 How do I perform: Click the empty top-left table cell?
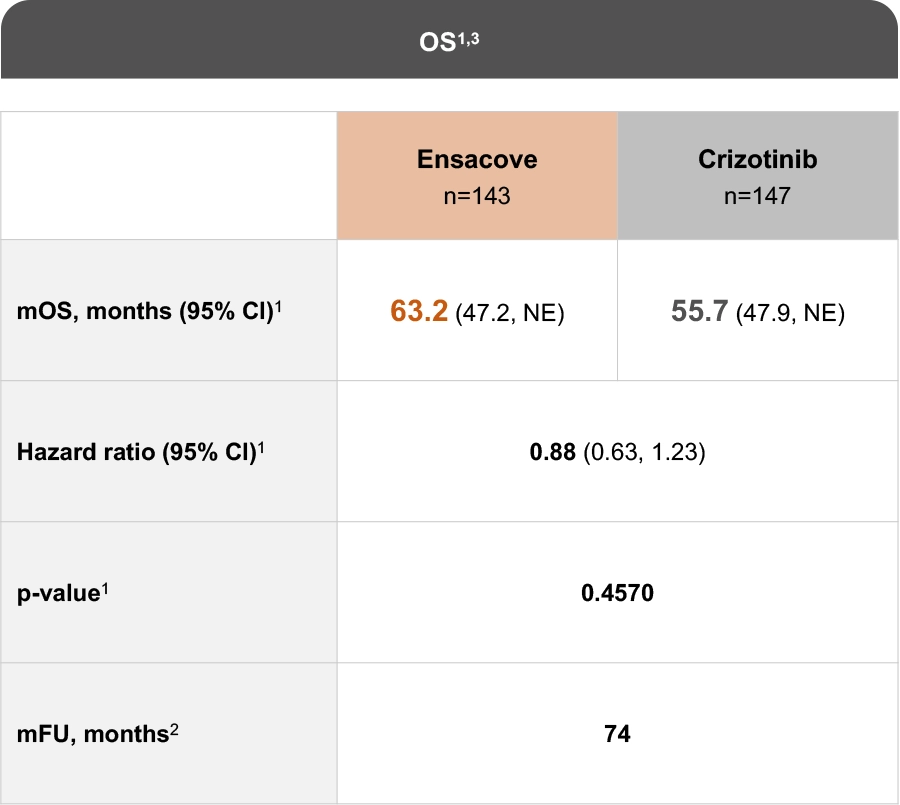(169, 176)
